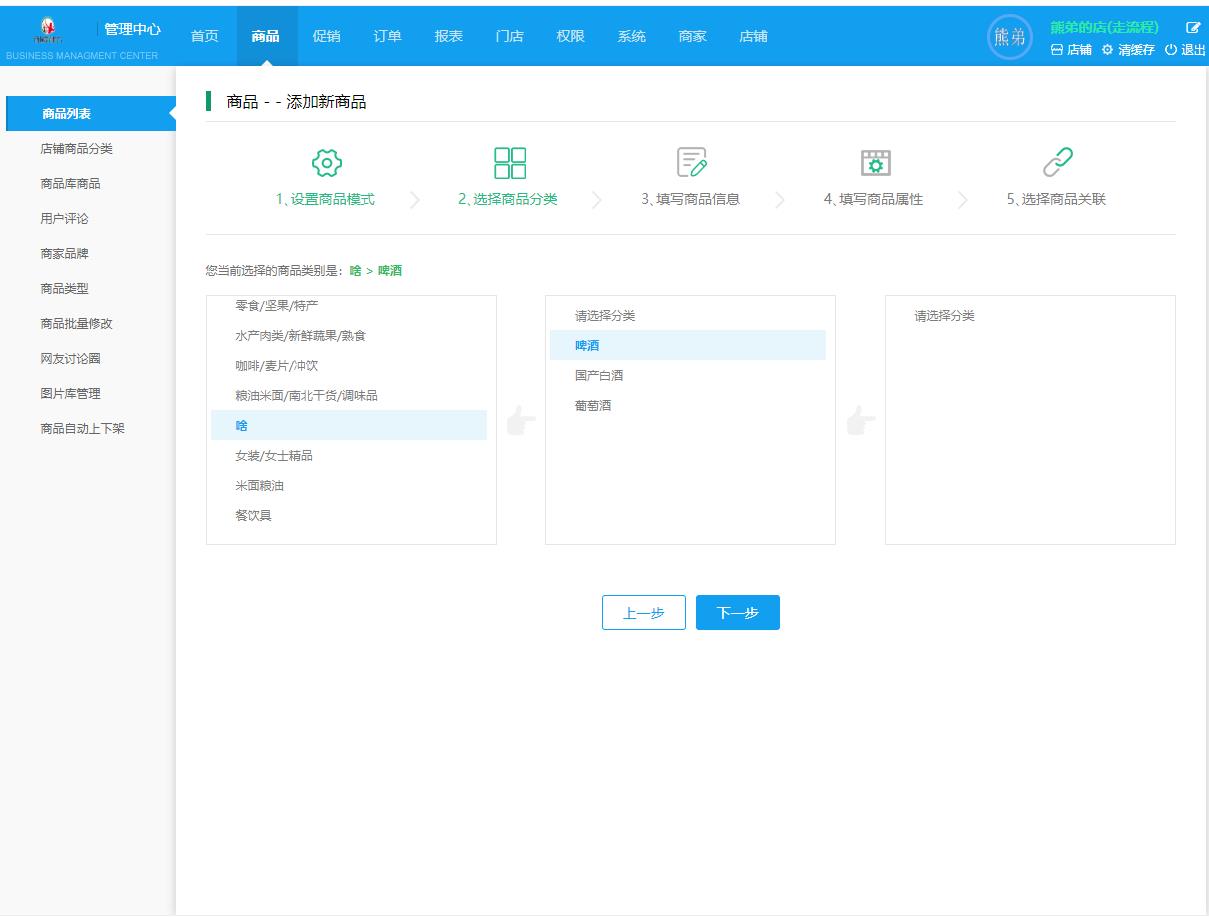Click 退出 to log out

(1185, 50)
